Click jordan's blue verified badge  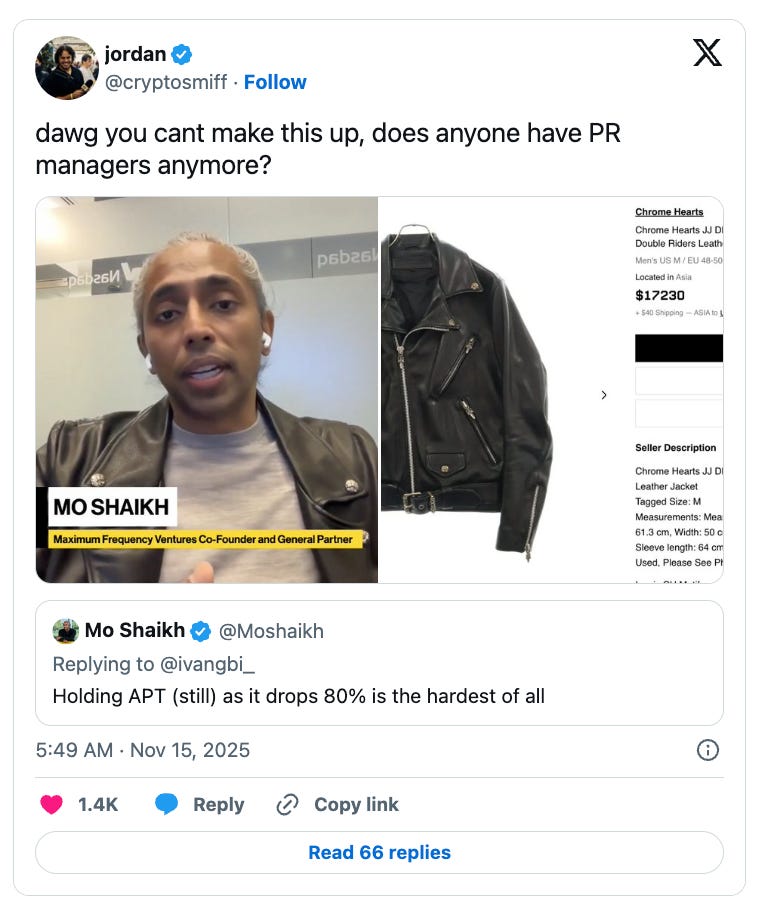coord(183,55)
